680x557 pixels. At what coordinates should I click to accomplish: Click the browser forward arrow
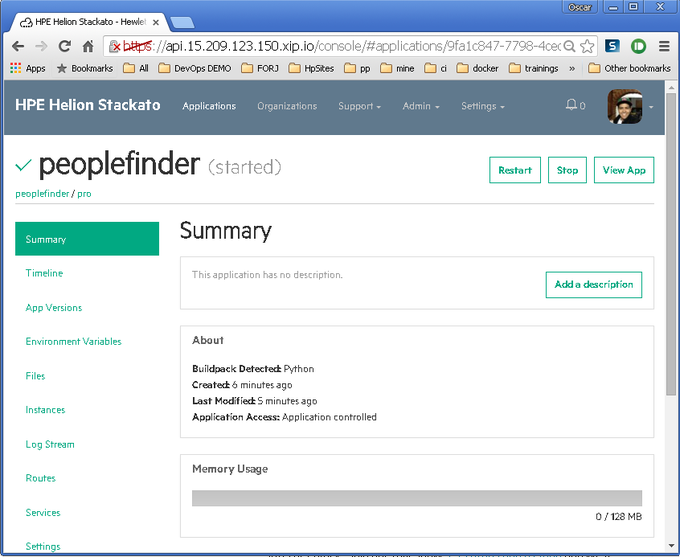41,46
